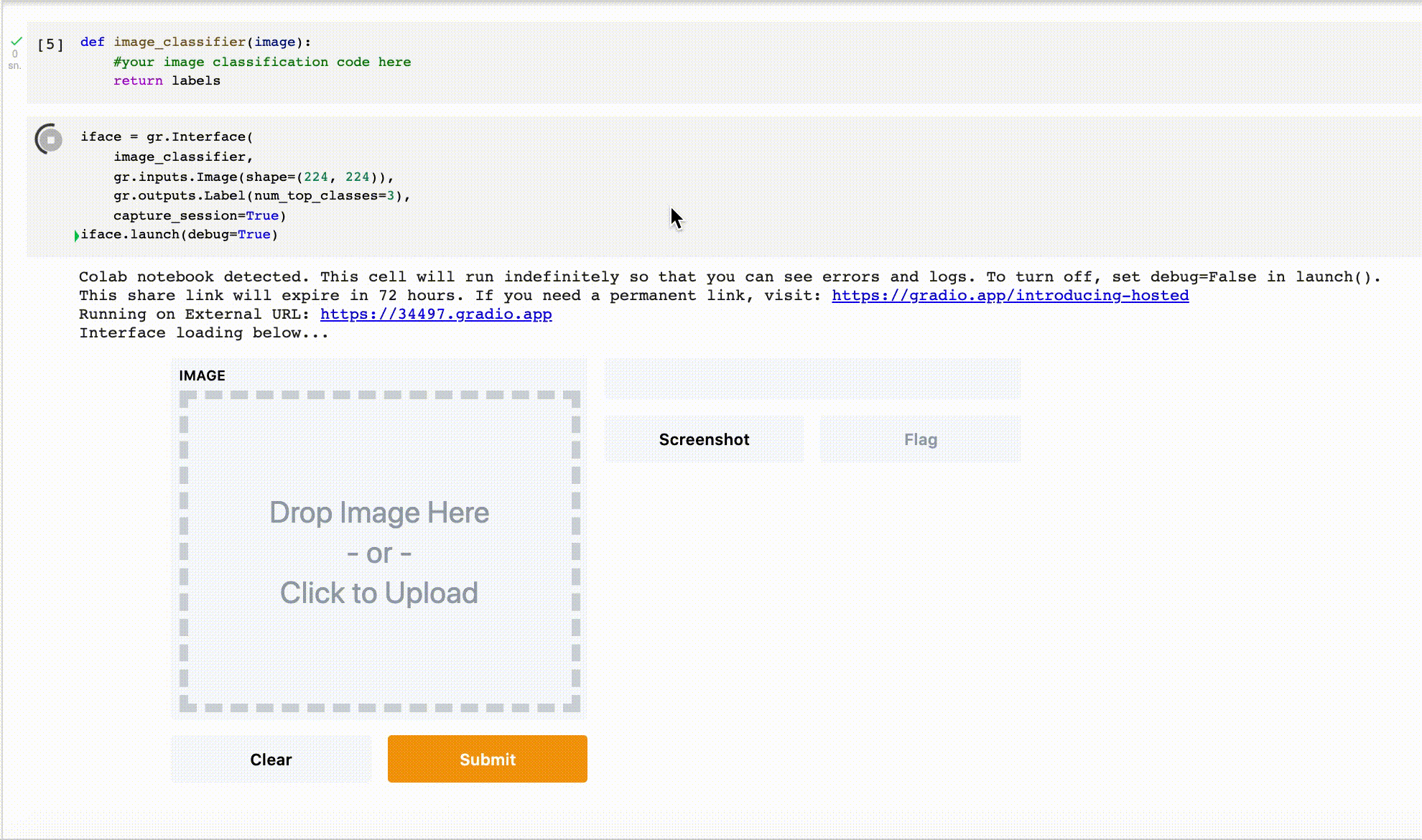
Task: Click inside the image_classifier function cell
Action: tap(287, 62)
